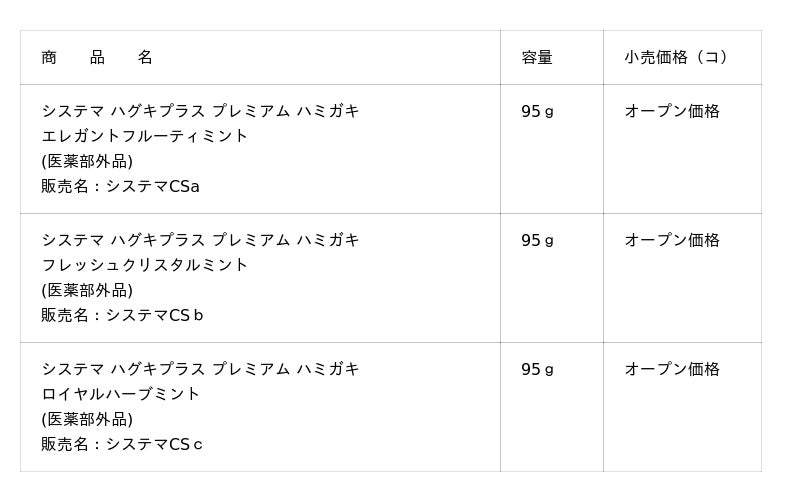Click オープン価格 in the エレガントフルーティミント row
The height and width of the screenshot is (502, 800).
(672, 111)
